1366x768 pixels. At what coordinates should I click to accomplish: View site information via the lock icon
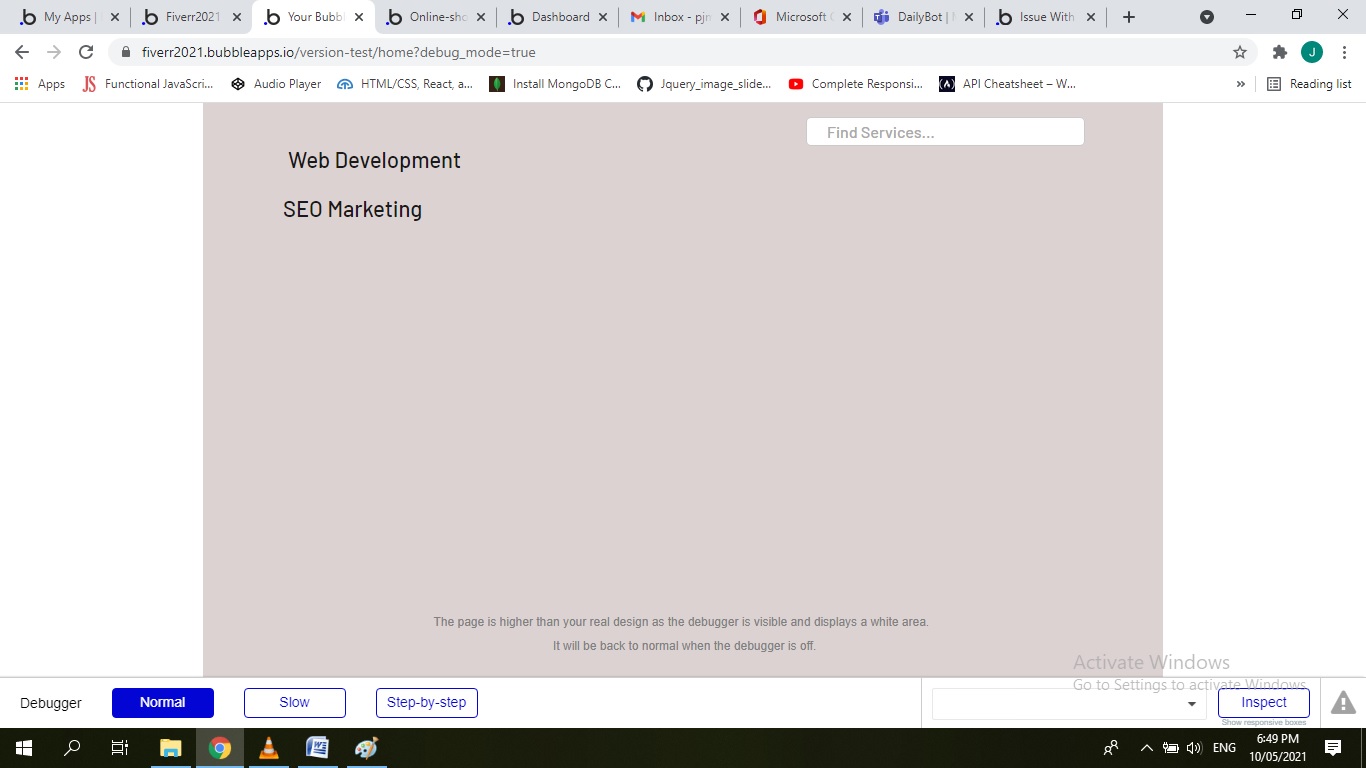126,52
